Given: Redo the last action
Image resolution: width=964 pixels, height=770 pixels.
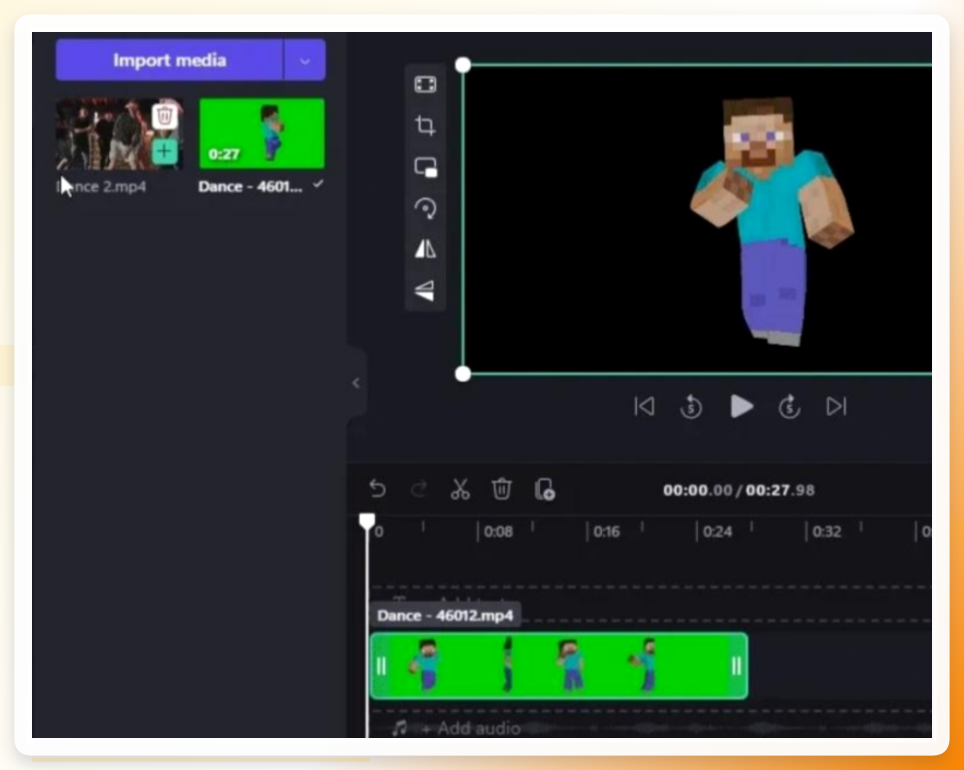Looking at the screenshot, I should [x=419, y=490].
